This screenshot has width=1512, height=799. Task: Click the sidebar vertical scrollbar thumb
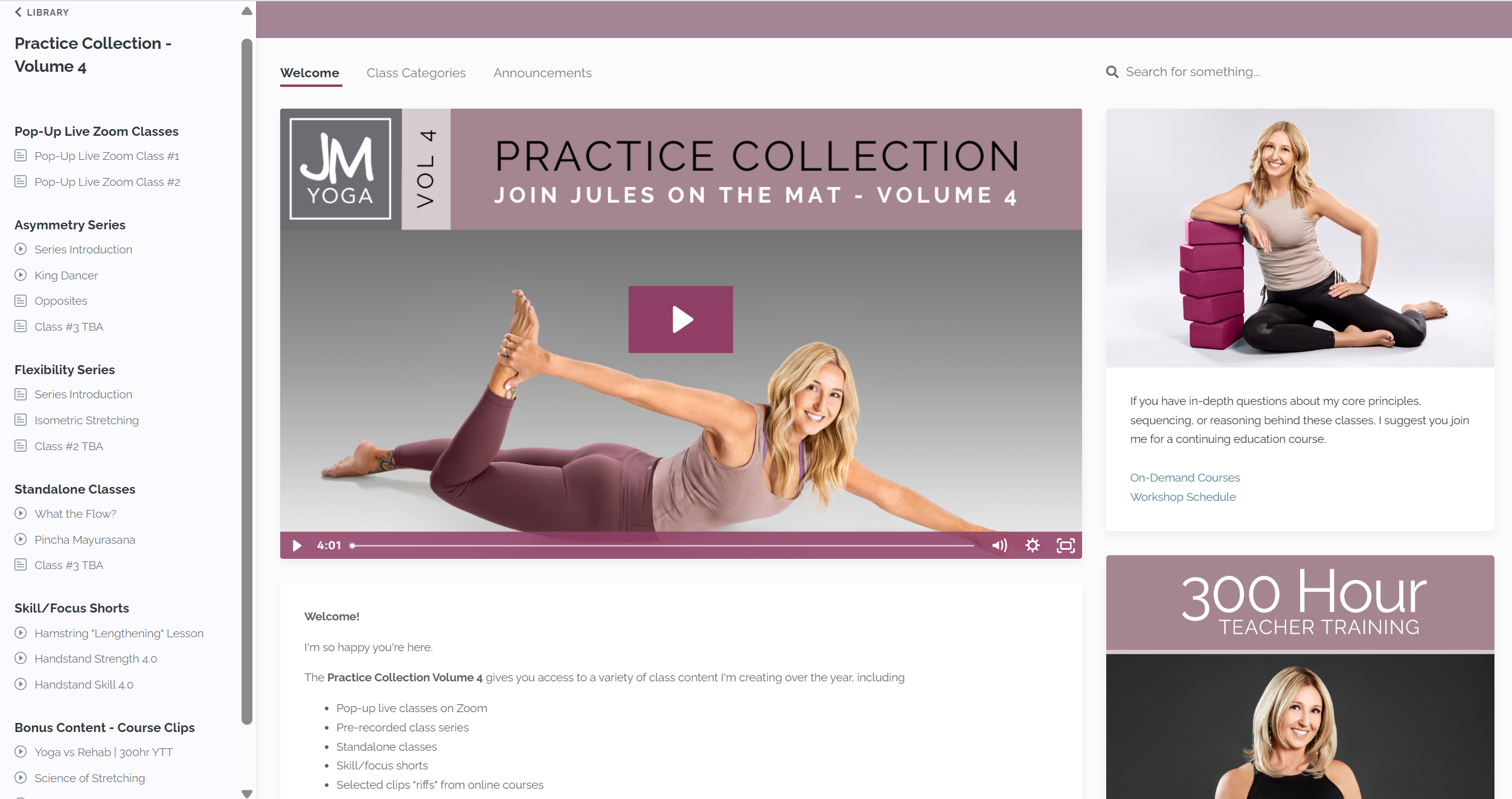pos(246,381)
